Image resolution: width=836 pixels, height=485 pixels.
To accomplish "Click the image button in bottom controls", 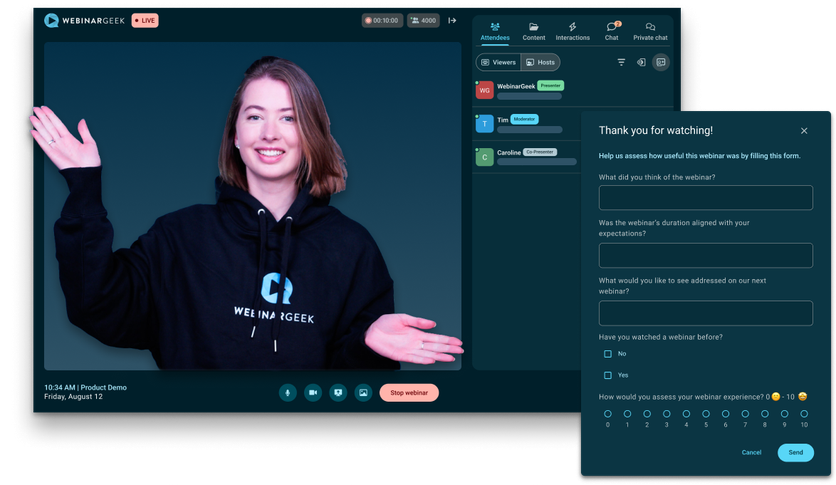I will (363, 393).
